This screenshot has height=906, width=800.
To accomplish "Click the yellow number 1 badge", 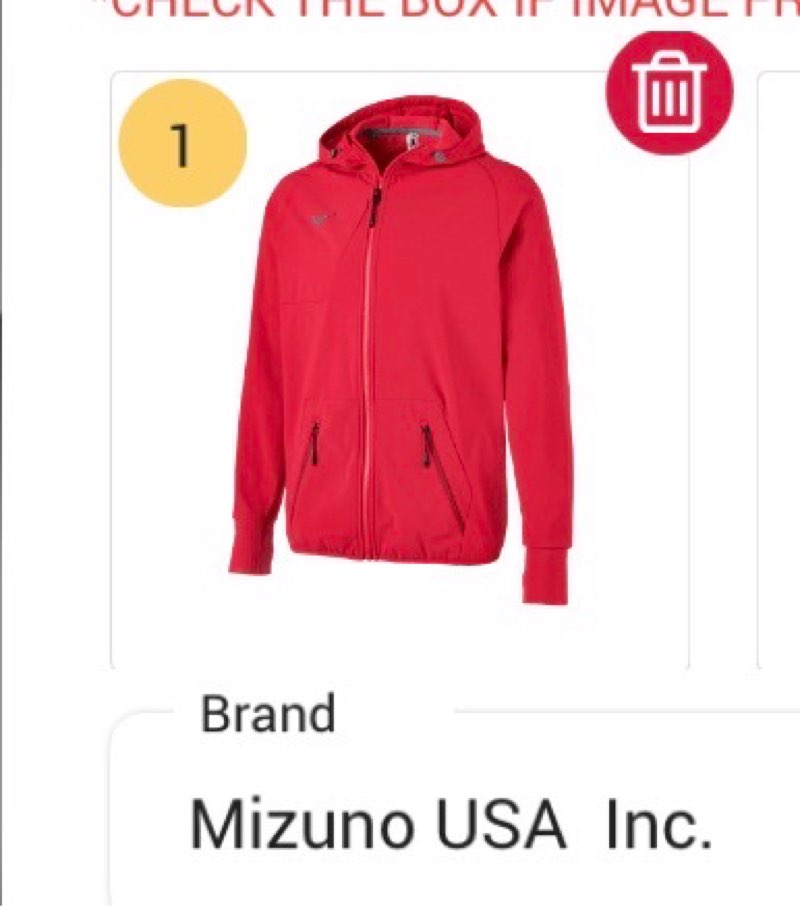I will (x=183, y=143).
